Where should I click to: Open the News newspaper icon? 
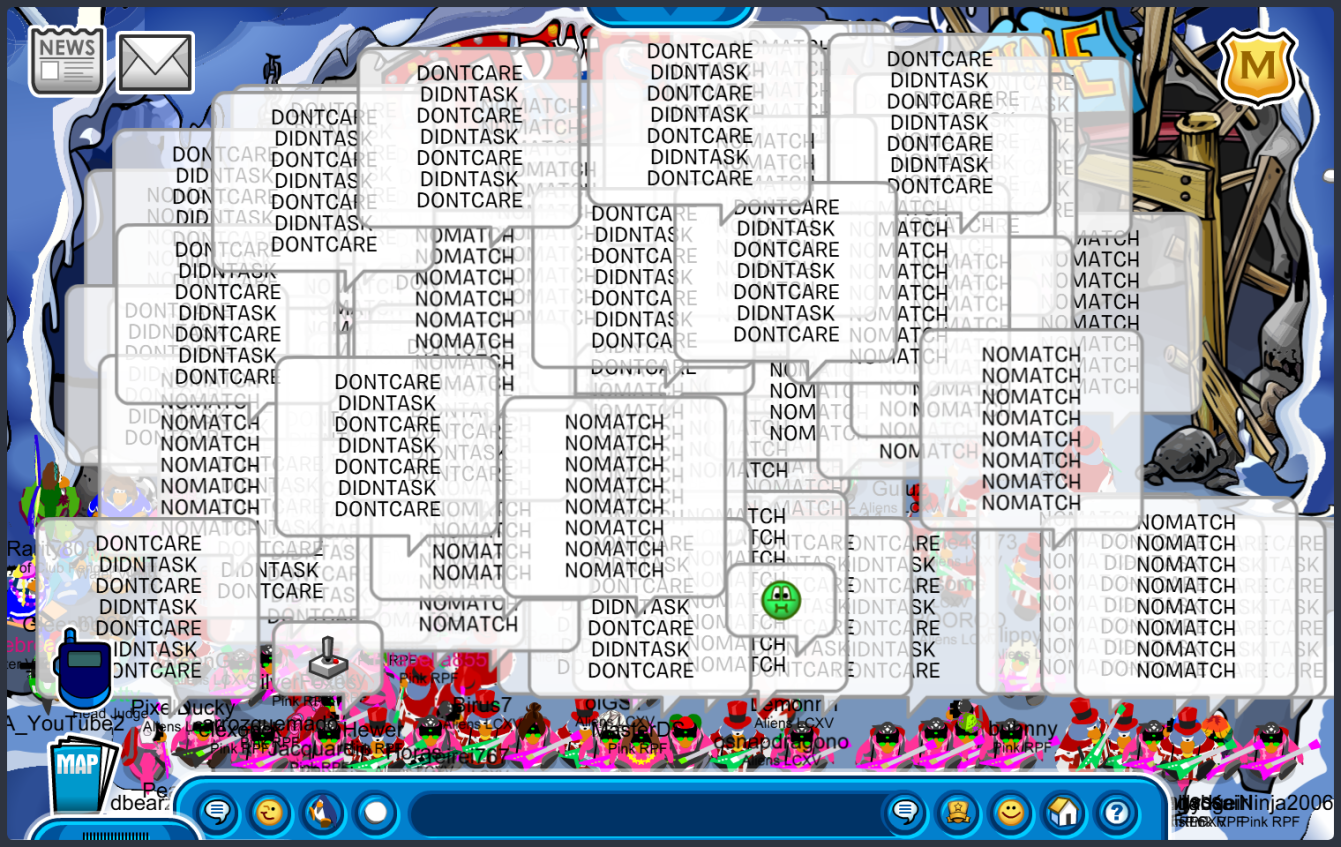pyautogui.click(x=66, y=61)
